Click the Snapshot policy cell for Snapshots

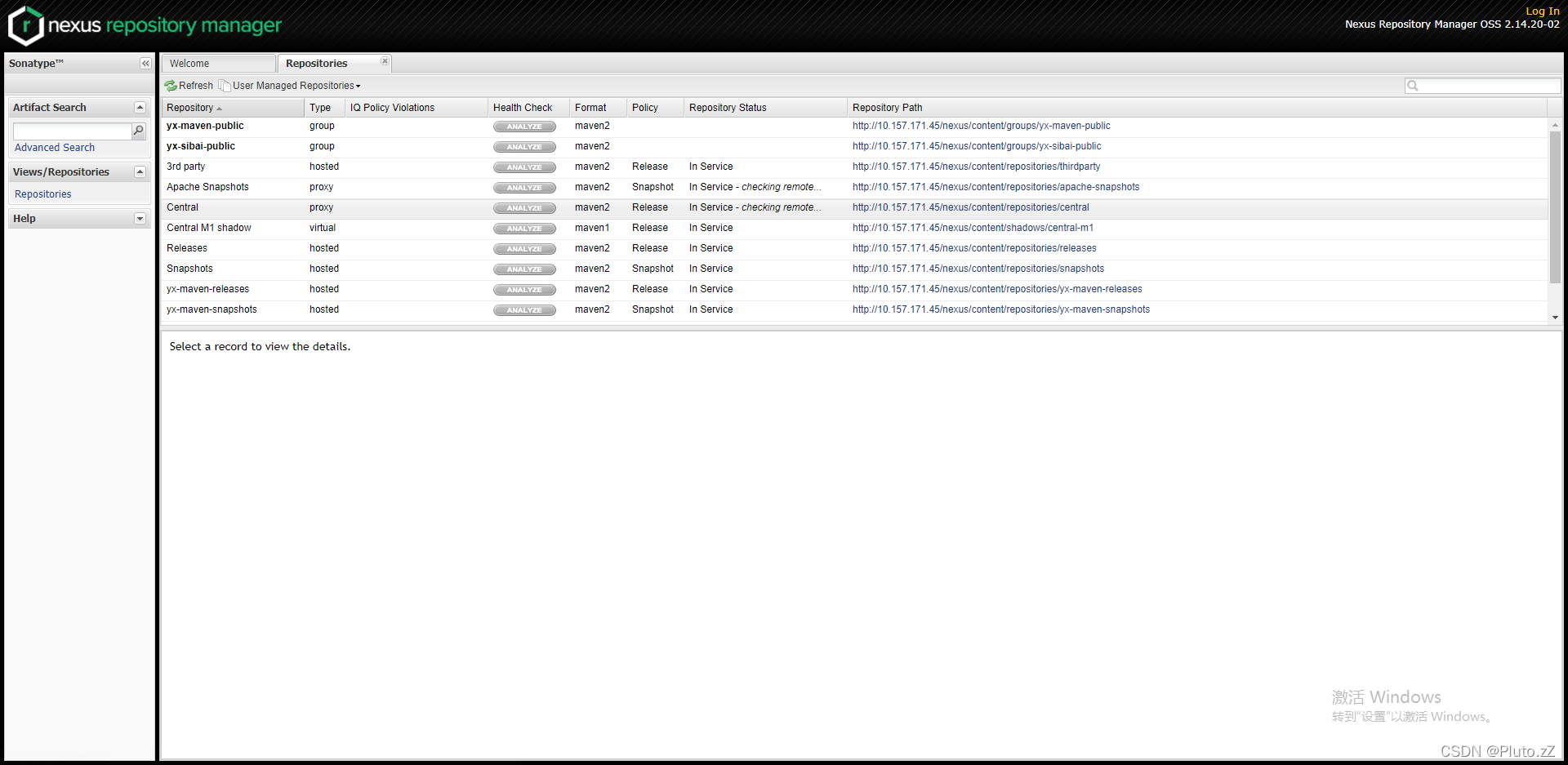(x=653, y=269)
